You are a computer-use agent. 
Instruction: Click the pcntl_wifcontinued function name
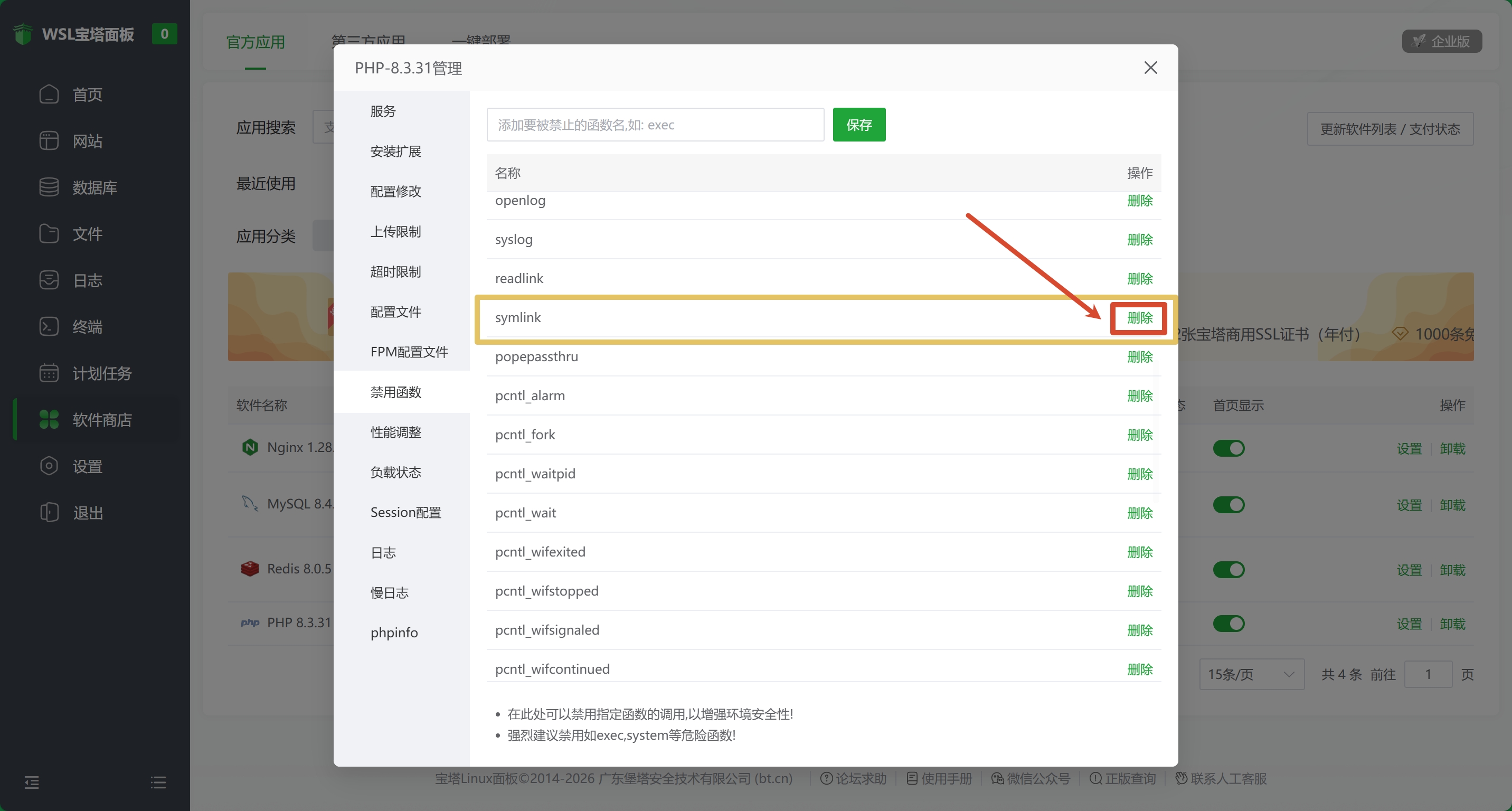tap(552, 669)
